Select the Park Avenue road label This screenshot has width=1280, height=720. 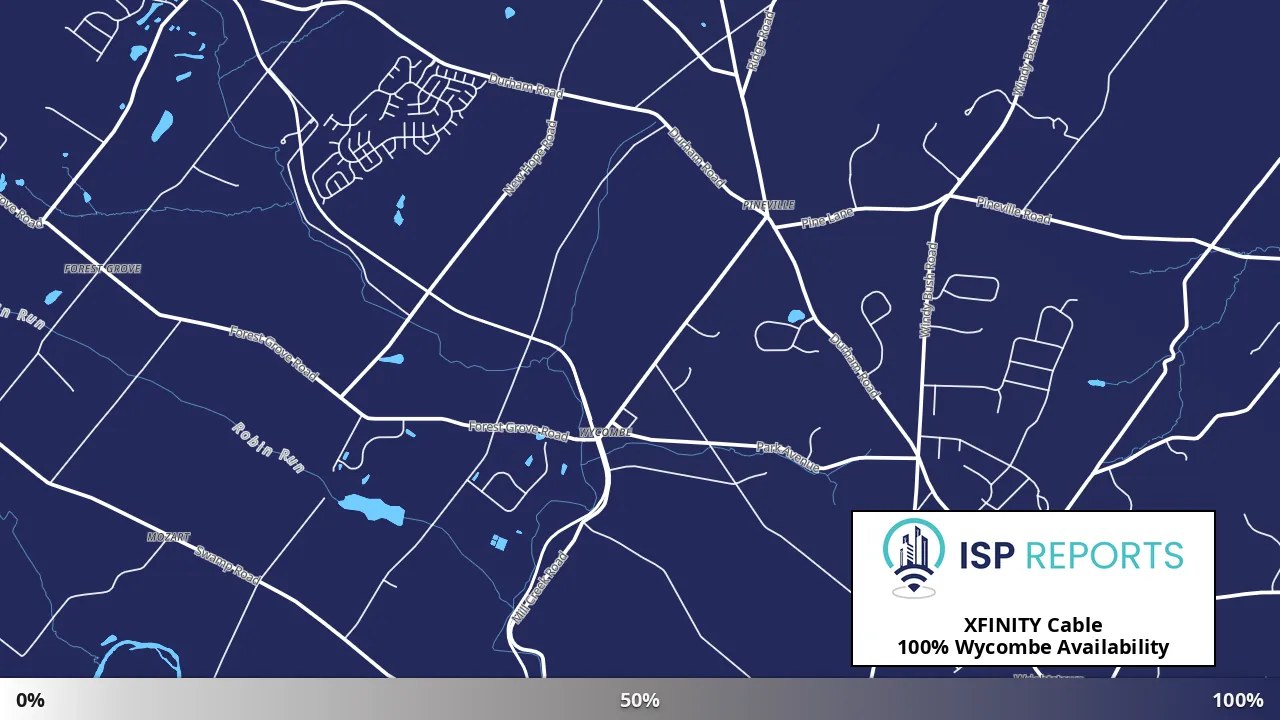click(788, 457)
